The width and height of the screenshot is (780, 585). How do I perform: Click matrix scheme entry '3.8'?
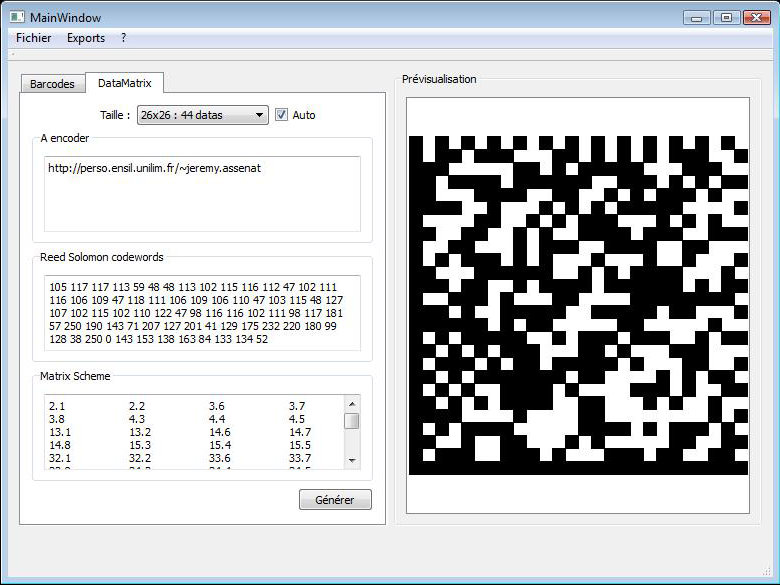(57, 419)
